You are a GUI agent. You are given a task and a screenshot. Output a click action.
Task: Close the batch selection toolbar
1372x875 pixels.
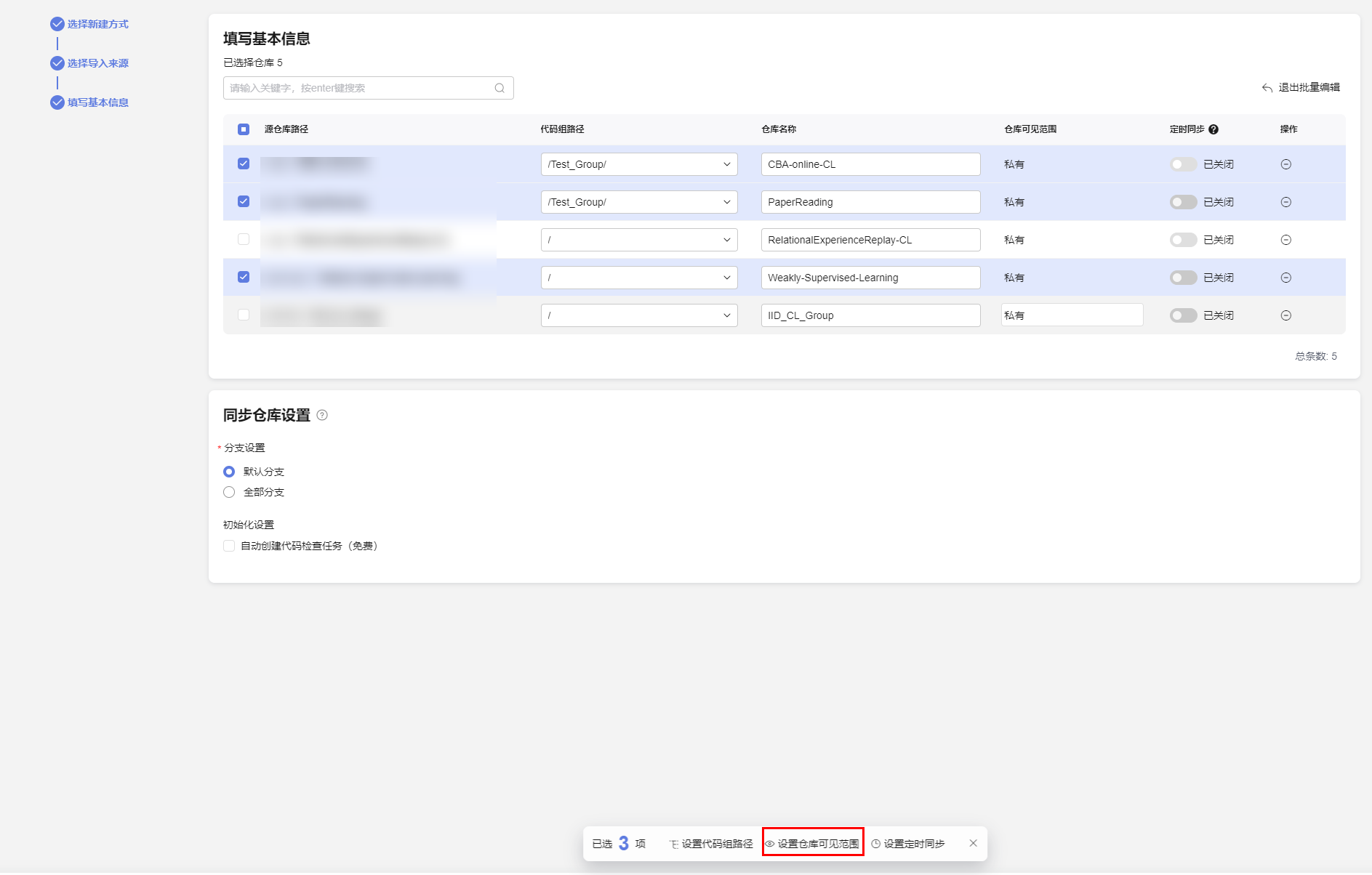973,843
